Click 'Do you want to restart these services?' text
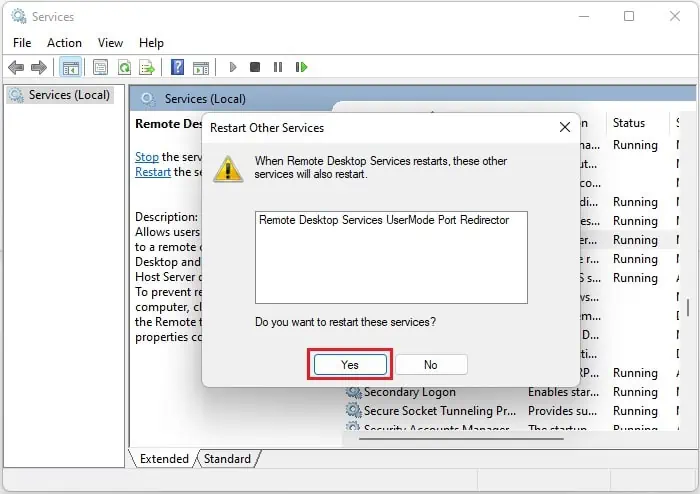The width and height of the screenshot is (700, 494). (345, 322)
